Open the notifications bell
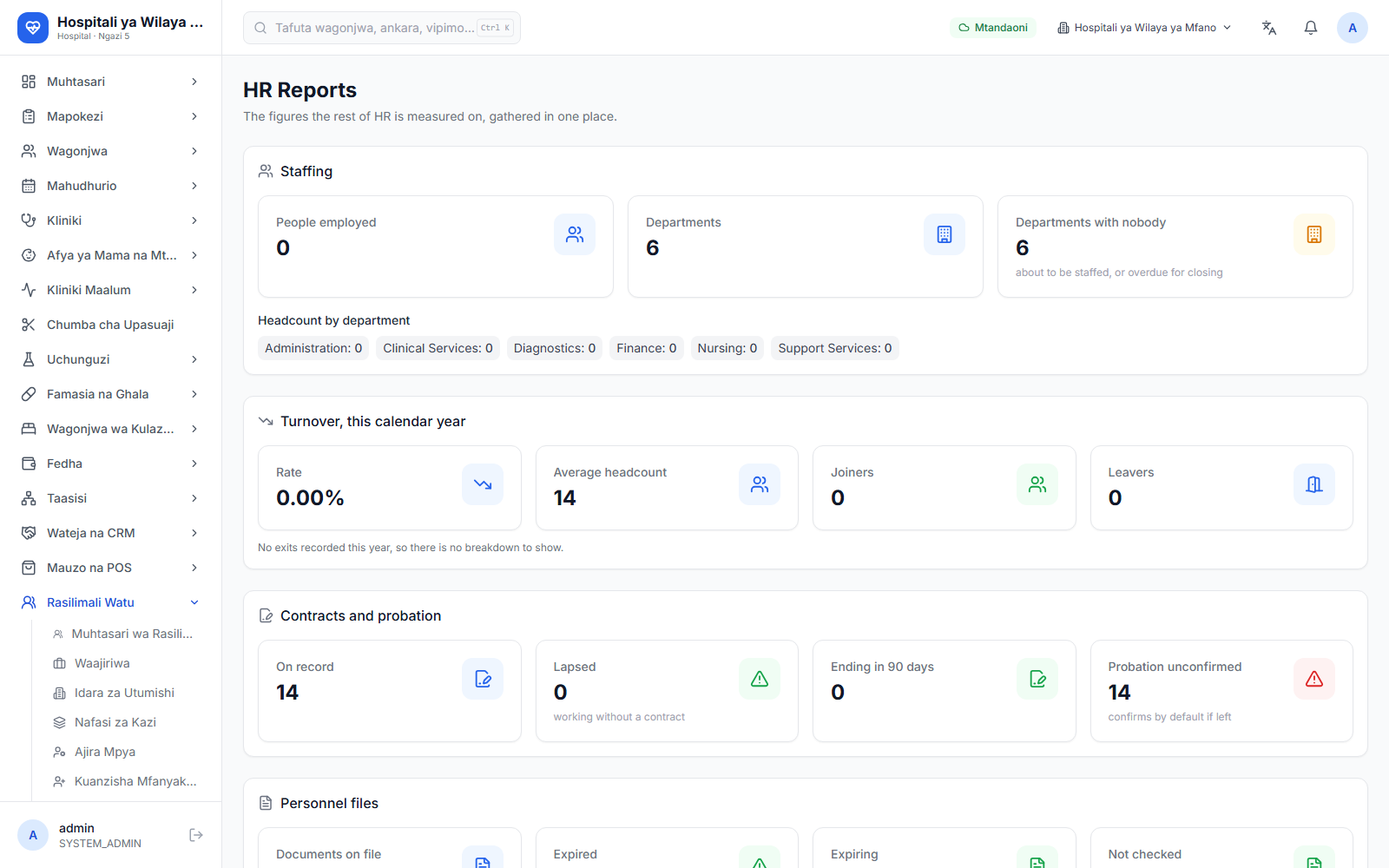This screenshot has width=1389, height=868. tap(1311, 28)
